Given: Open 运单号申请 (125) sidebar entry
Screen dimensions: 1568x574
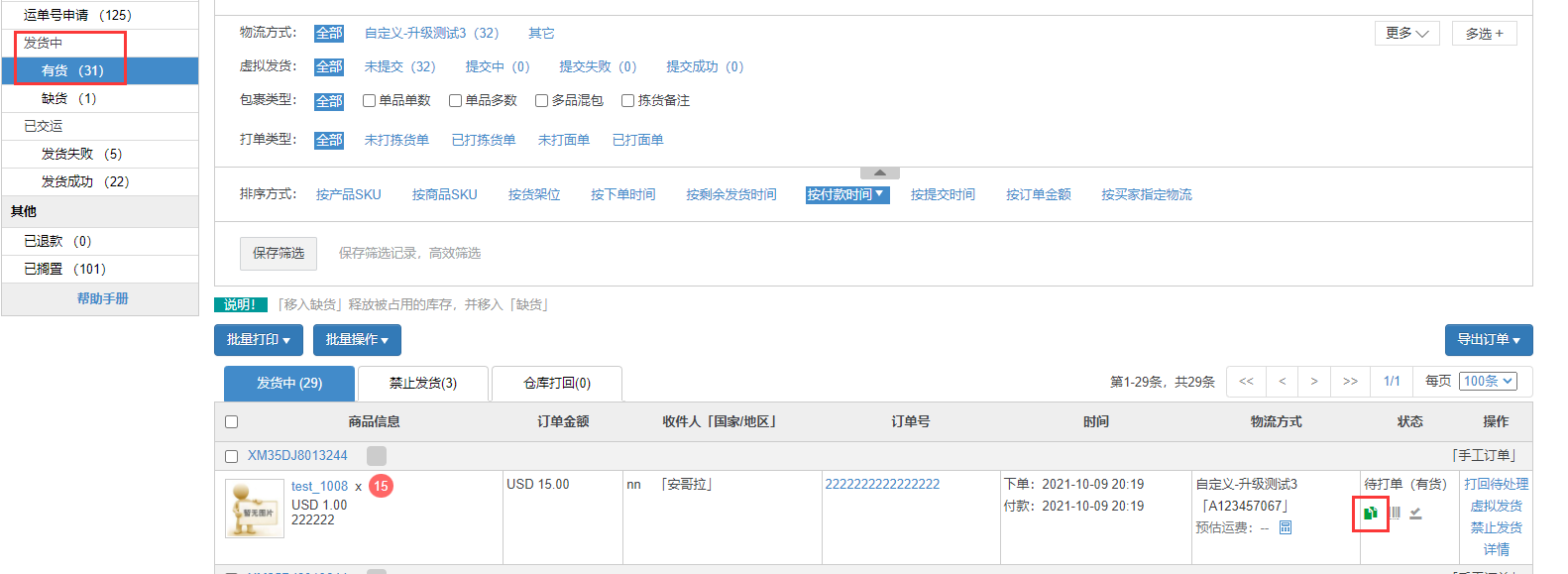Looking at the screenshot, I should point(100,15).
